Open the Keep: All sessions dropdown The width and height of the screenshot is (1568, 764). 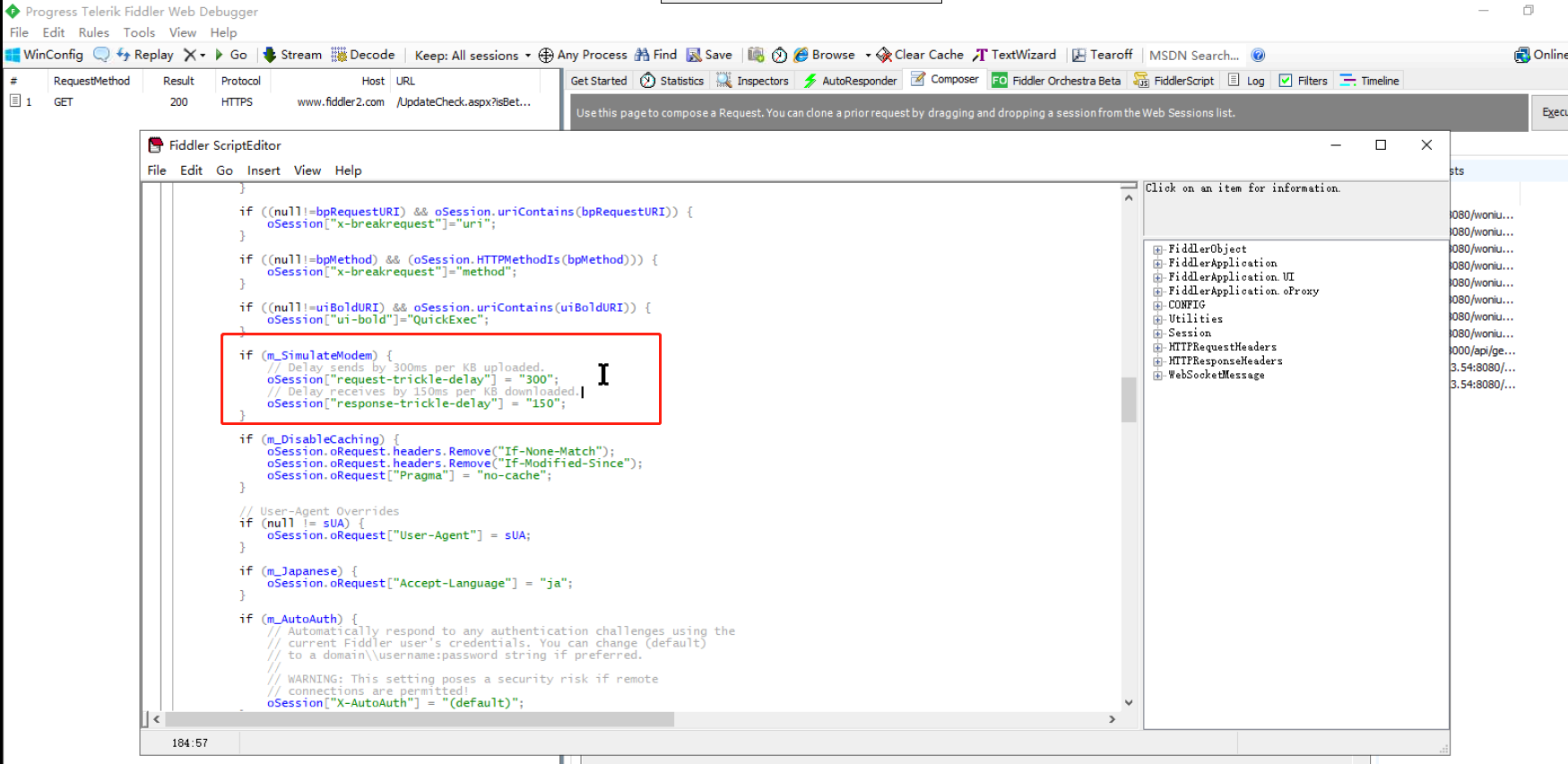tap(473, 55)
